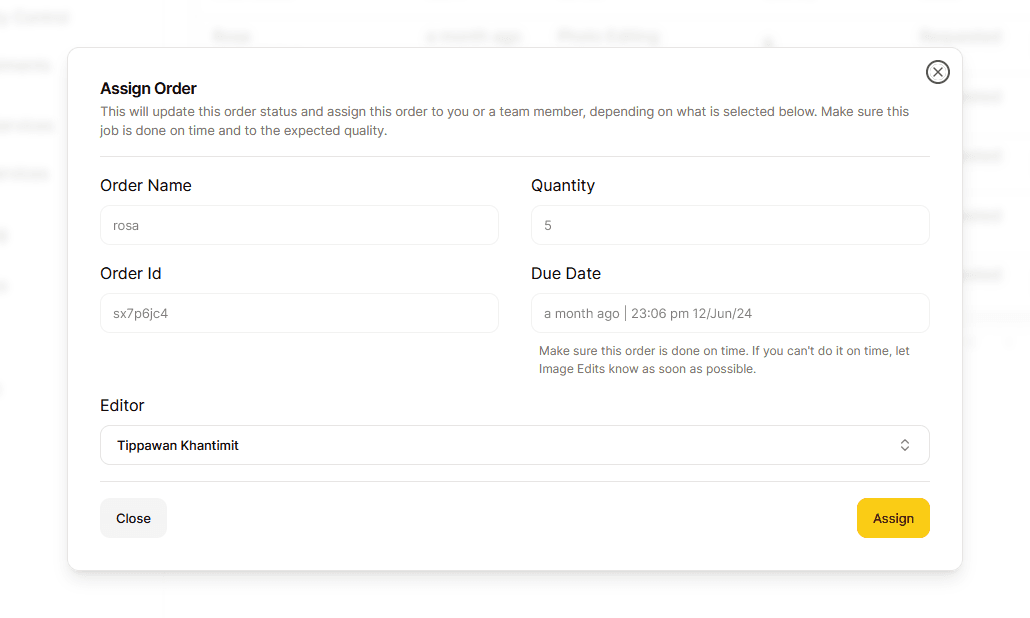Screen dimensions: 1030x618
Task: Click the Order Id field showing sx7p6jc4
Action: (x=299, y=313)
